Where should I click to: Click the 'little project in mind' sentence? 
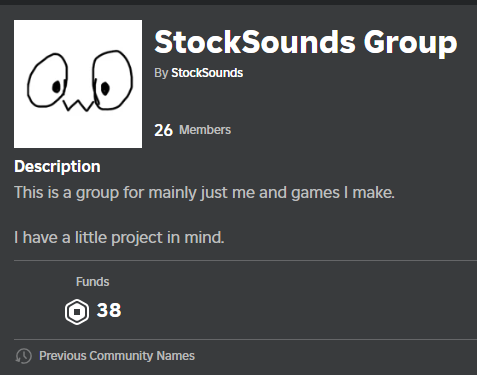coord(119,238)
